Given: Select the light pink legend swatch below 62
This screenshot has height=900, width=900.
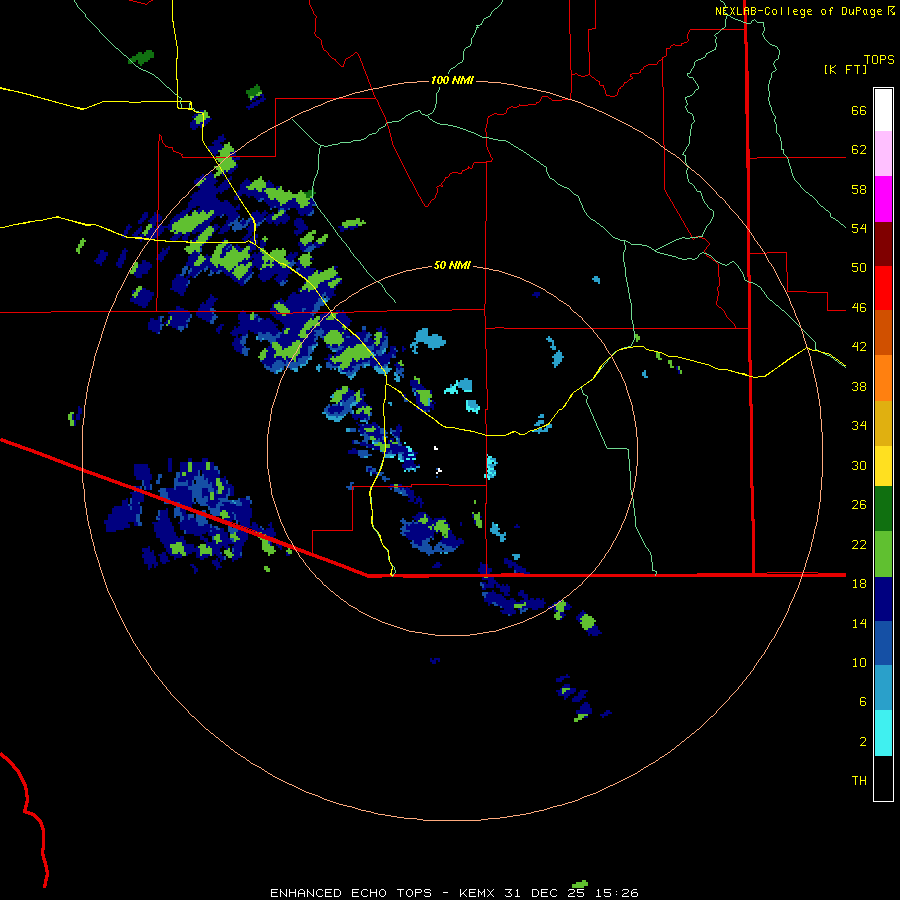Looking at the screenshot, I should 883,154.
